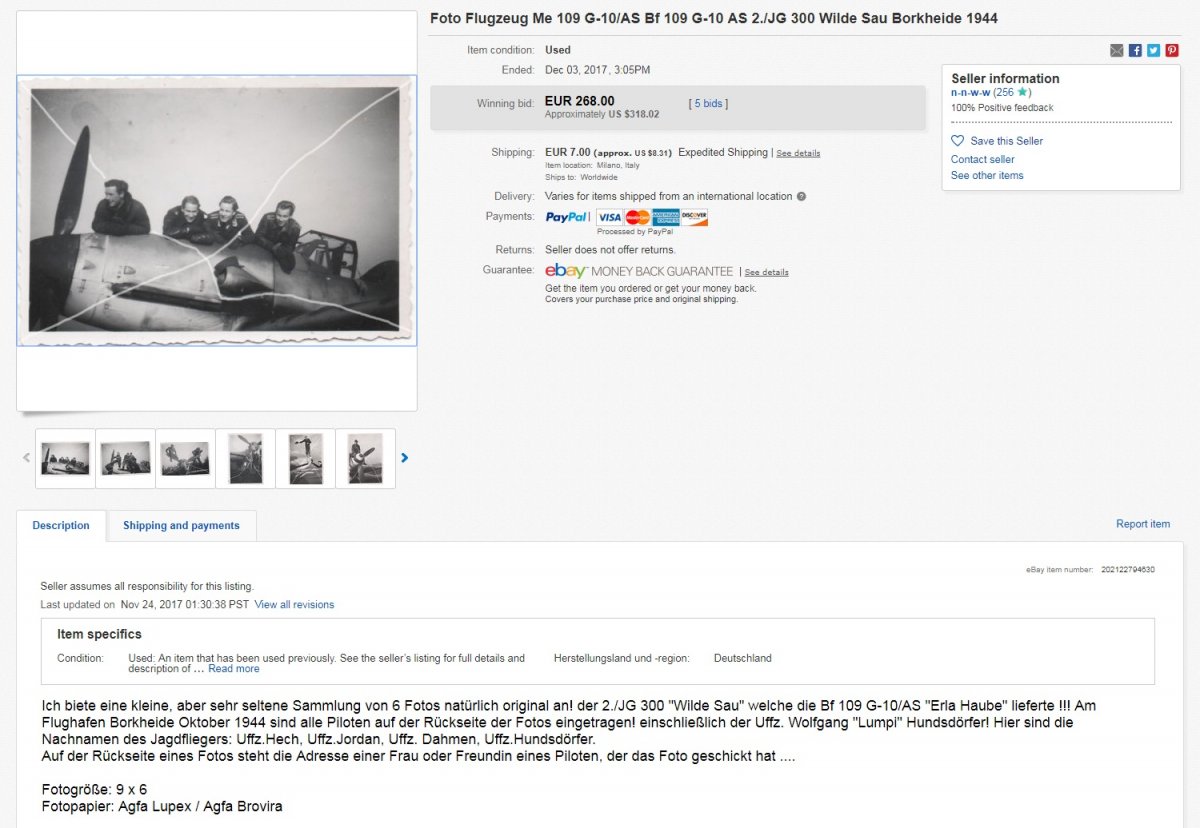Viewport: 1200px width, 828px height.
Task: Click the heart icon beside Save this Seller
Action: (x=958, y=141)
